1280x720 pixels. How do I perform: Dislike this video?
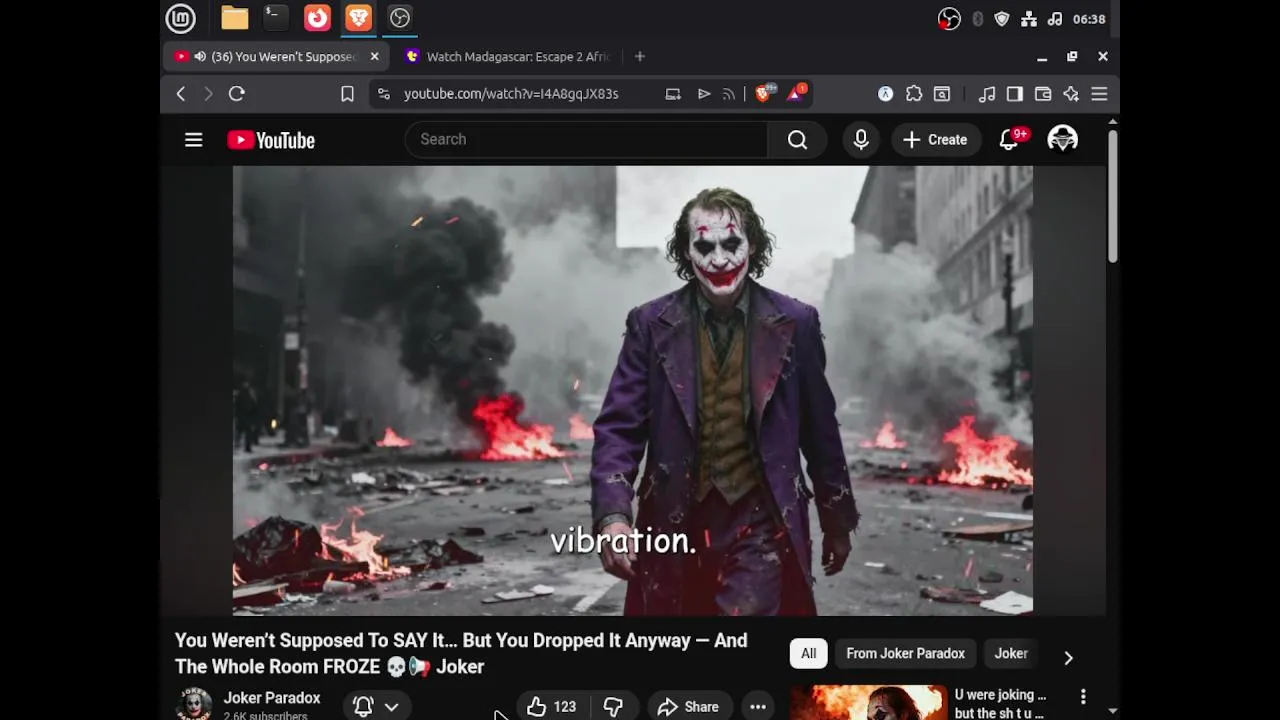pyautogui.click(x=613, y=706)
